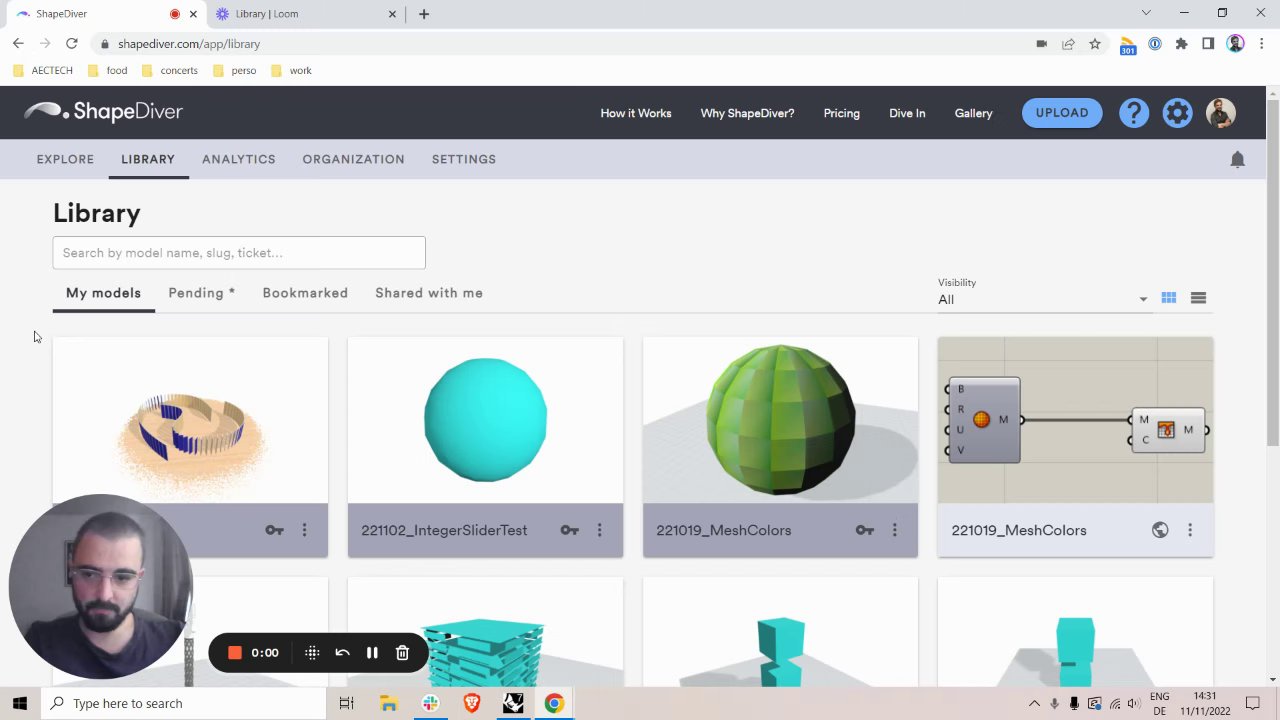
Task: Open the user profile avatar menu
Action: 1221,113
